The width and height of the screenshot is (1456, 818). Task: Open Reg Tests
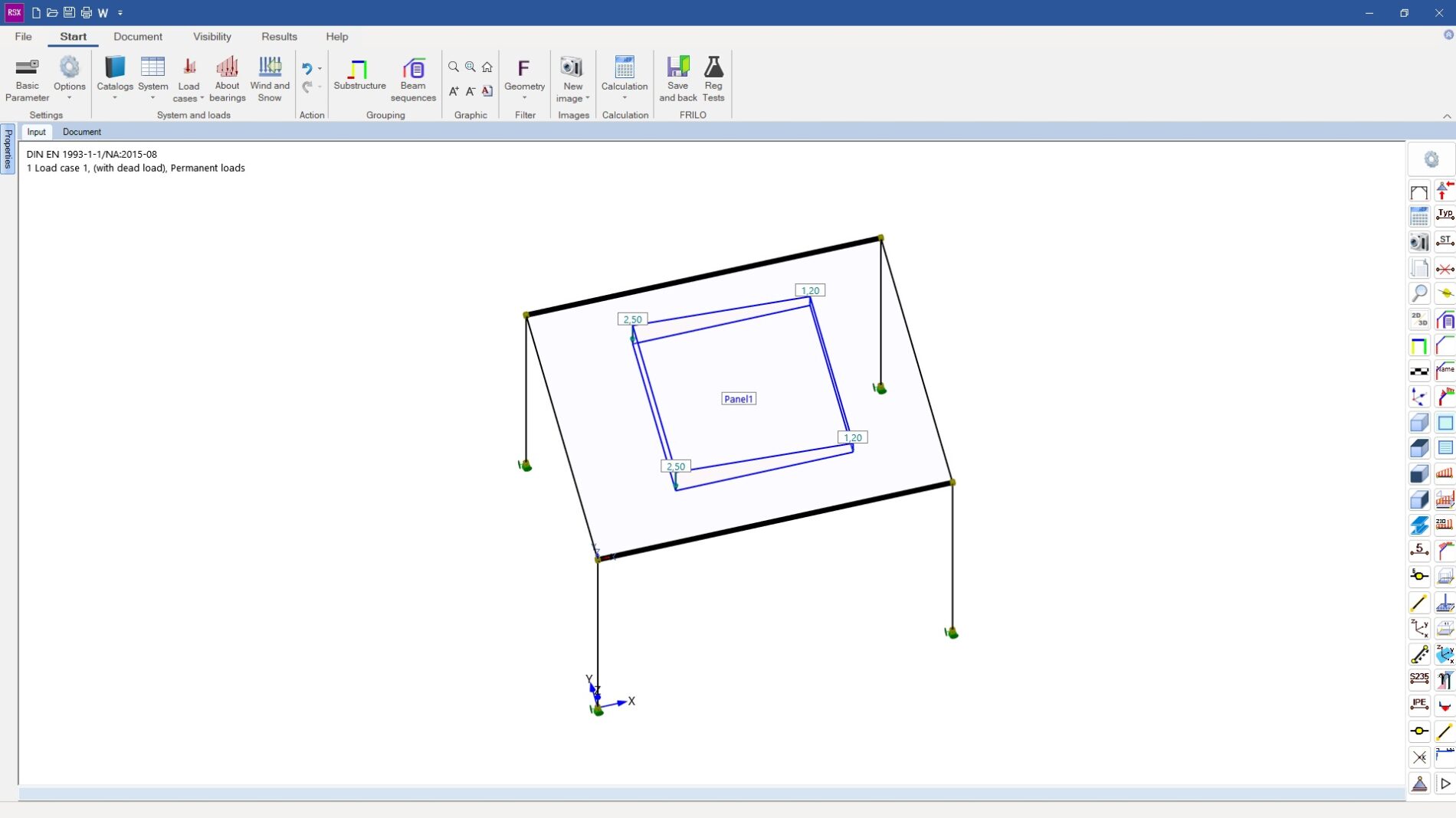pos(713,80)
